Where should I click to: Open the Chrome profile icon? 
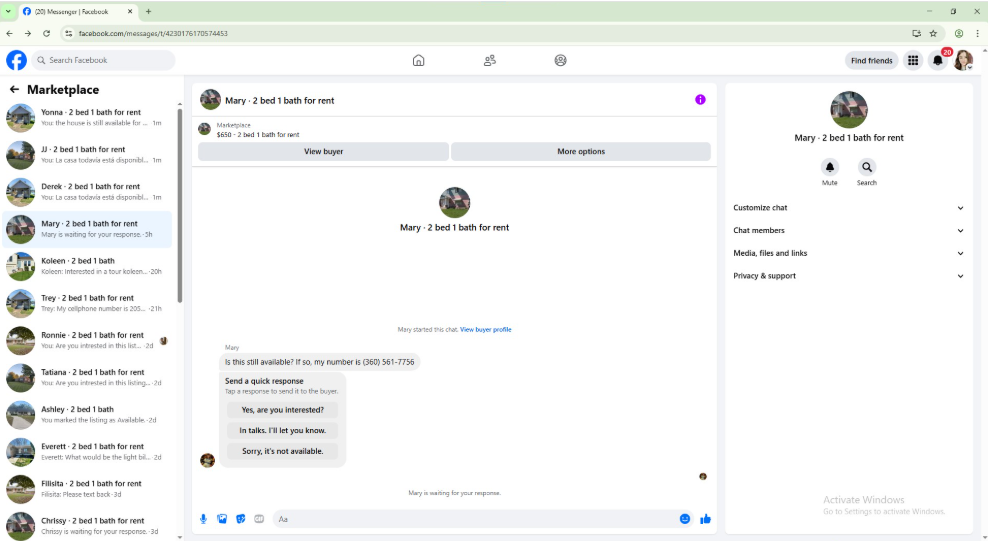point(958,33)
